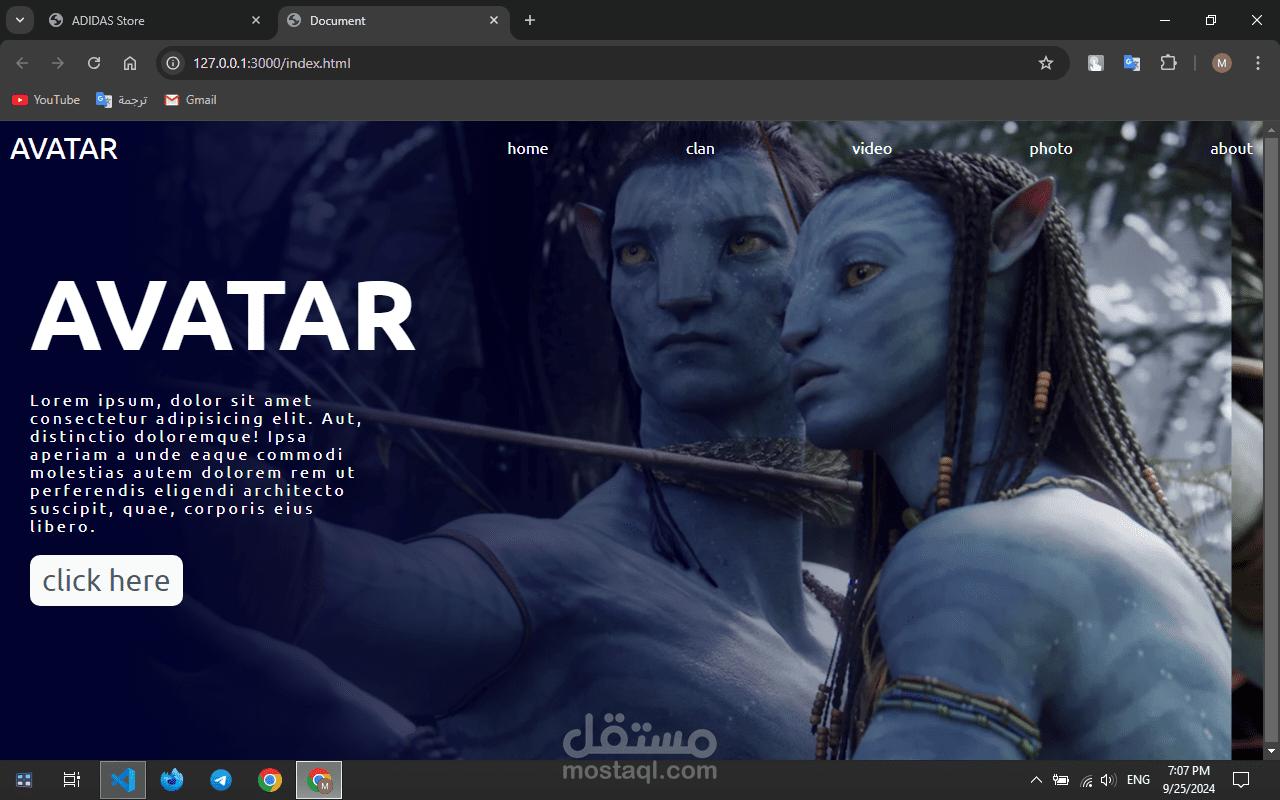Open the photo nav link
This screenshot has width=1280, height=800.
click(x=1051, y=149)
